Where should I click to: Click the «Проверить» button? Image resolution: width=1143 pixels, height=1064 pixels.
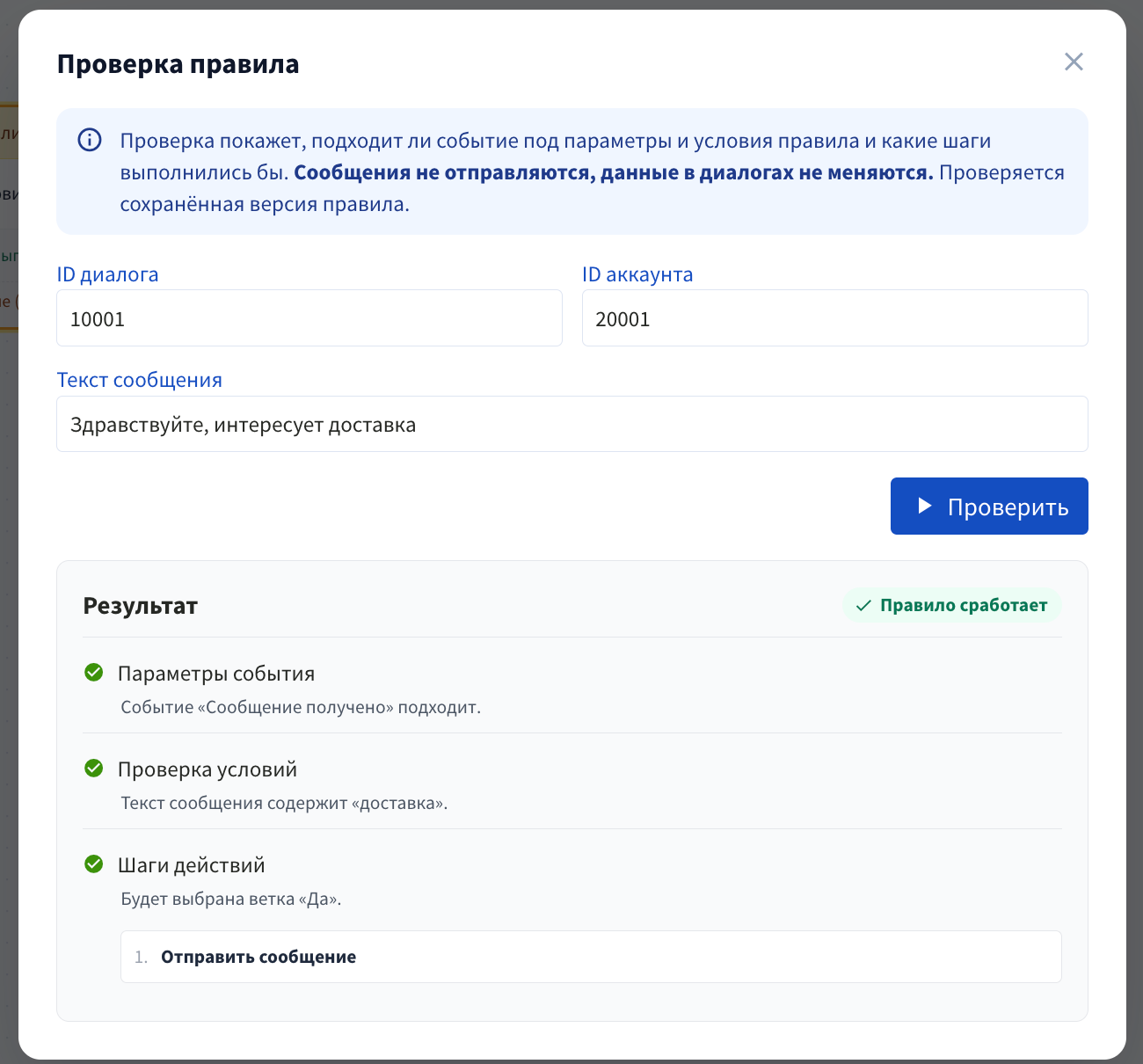pos(989,506)
